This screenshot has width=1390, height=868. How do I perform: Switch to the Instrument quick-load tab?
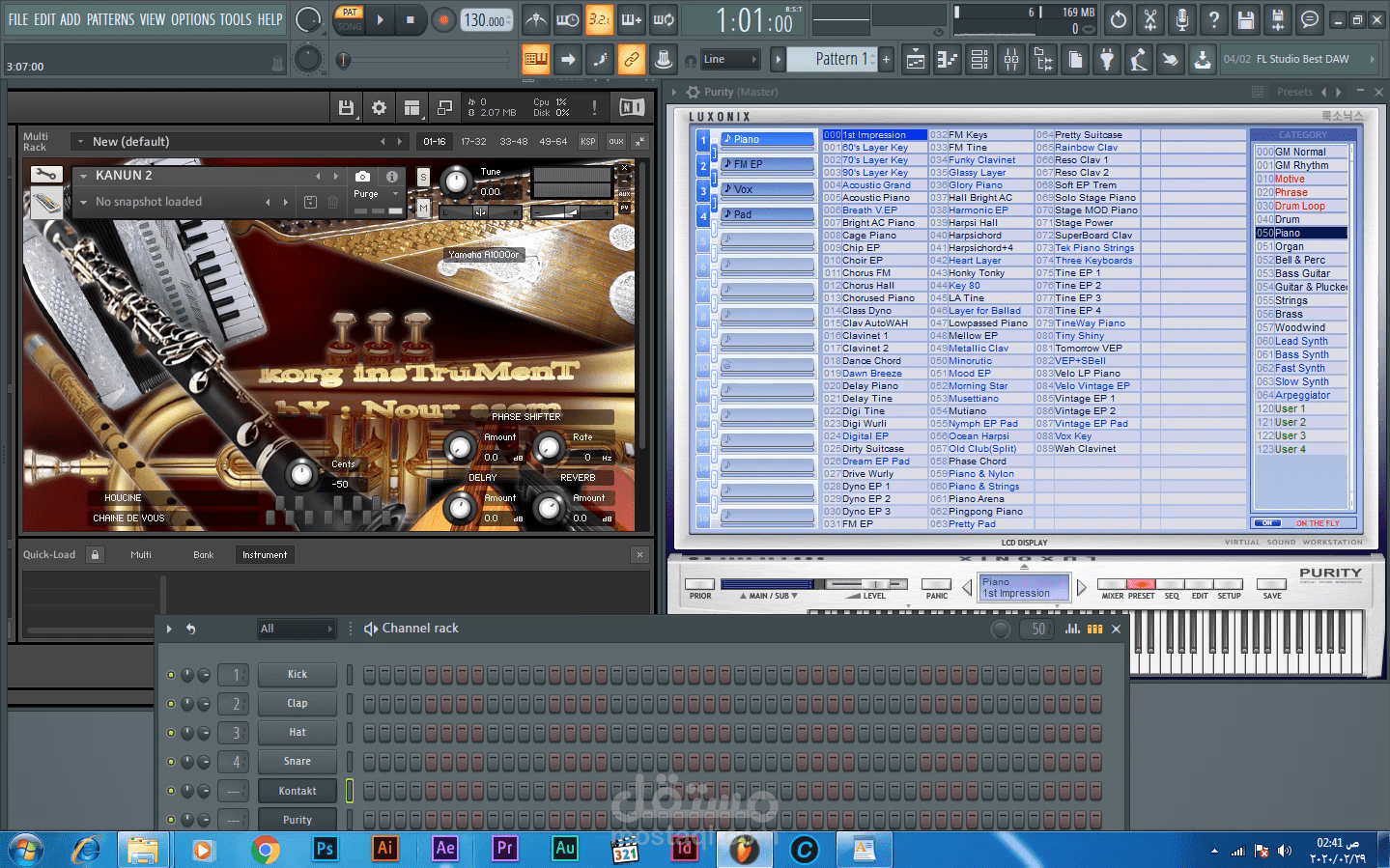click(264, 555)
